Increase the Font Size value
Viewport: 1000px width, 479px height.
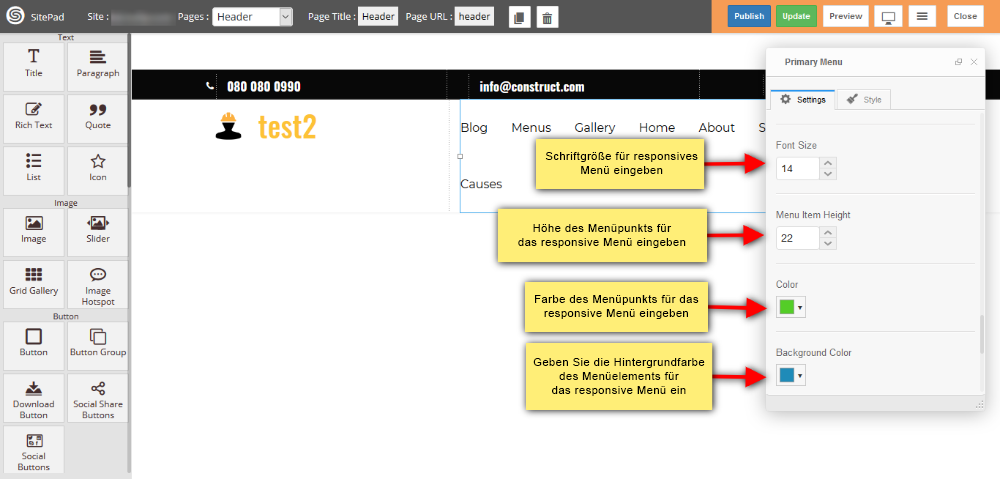(828, 163)
